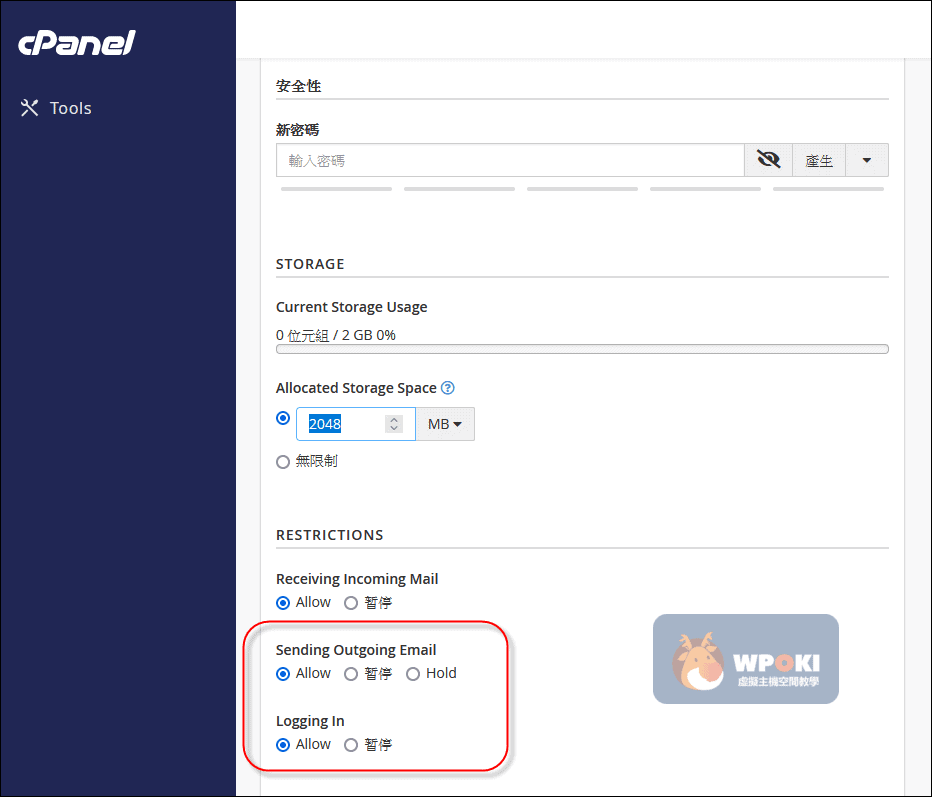This screenshot has width=932, height=797.
Task: Click the storage quota stepper arrows
Action: 393,424
